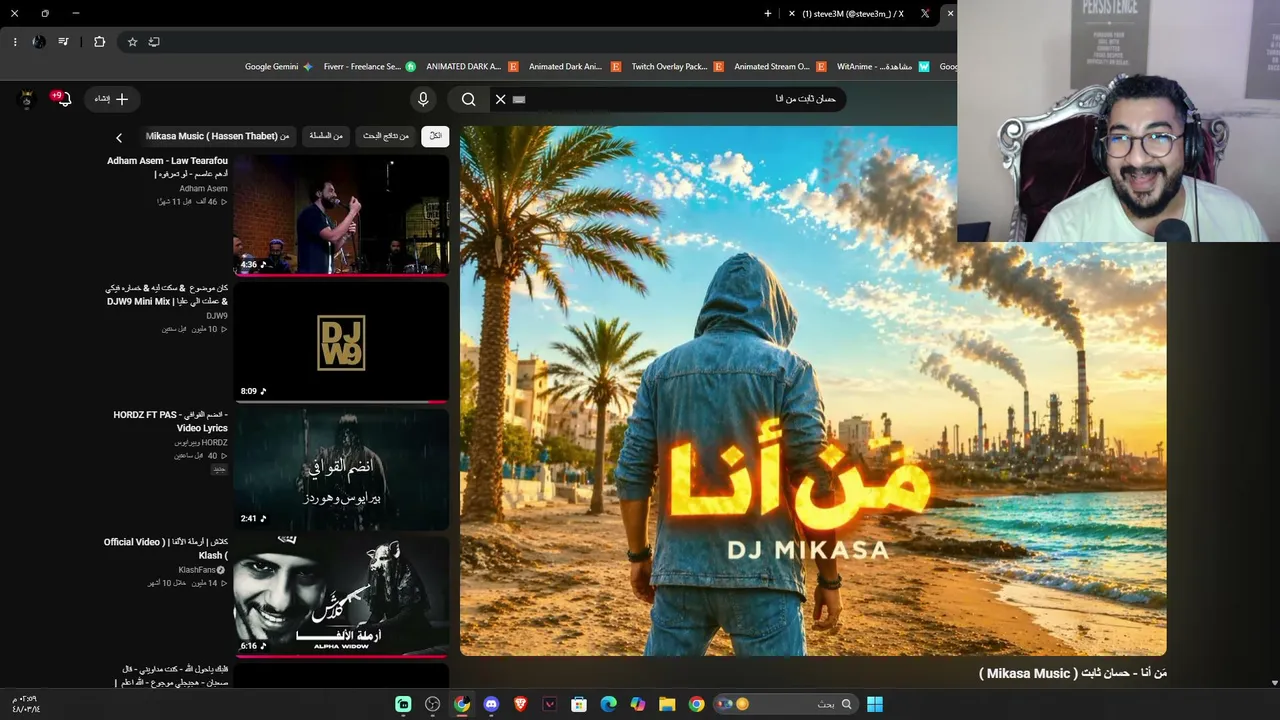Open the Animated Stream O... bookmark

point(780,67)
